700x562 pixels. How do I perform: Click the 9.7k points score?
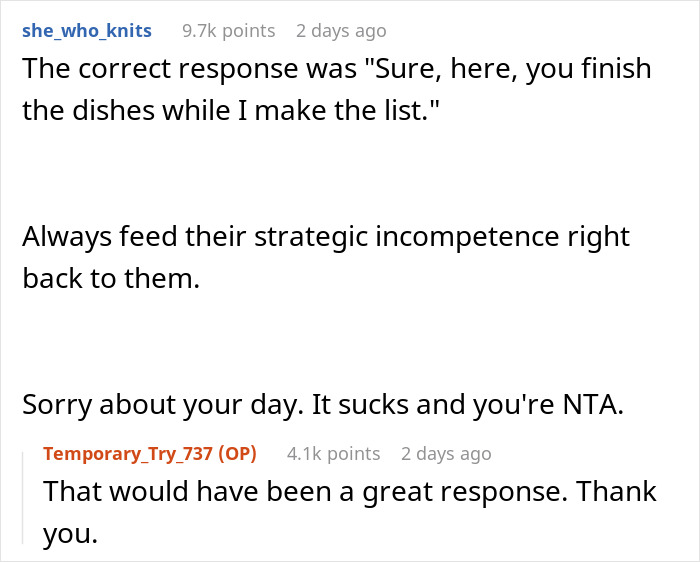click(x=228, y=31)
